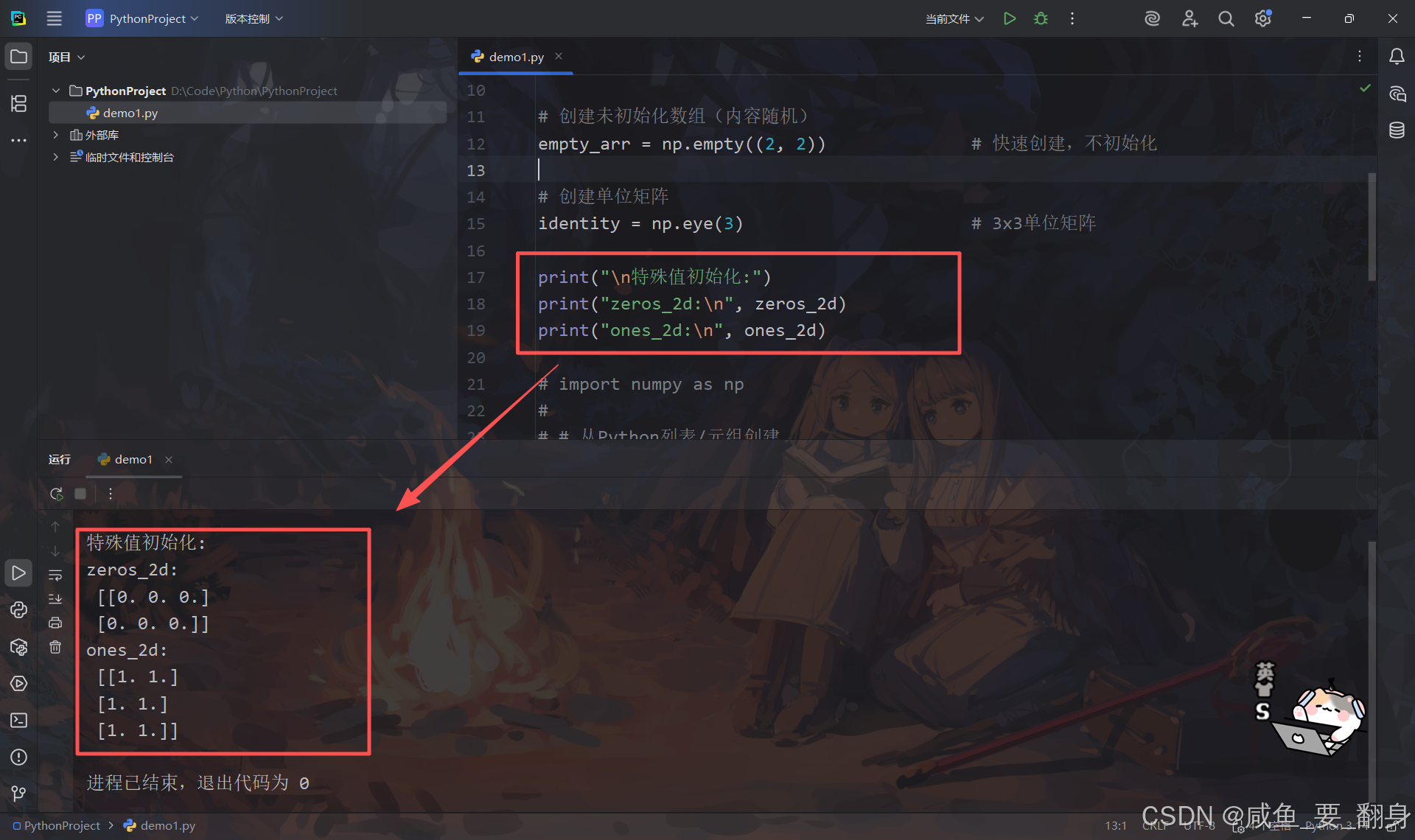Toggle soft-wrap in run console
This screenshot has height=840, width=1415.
point(55,575)
